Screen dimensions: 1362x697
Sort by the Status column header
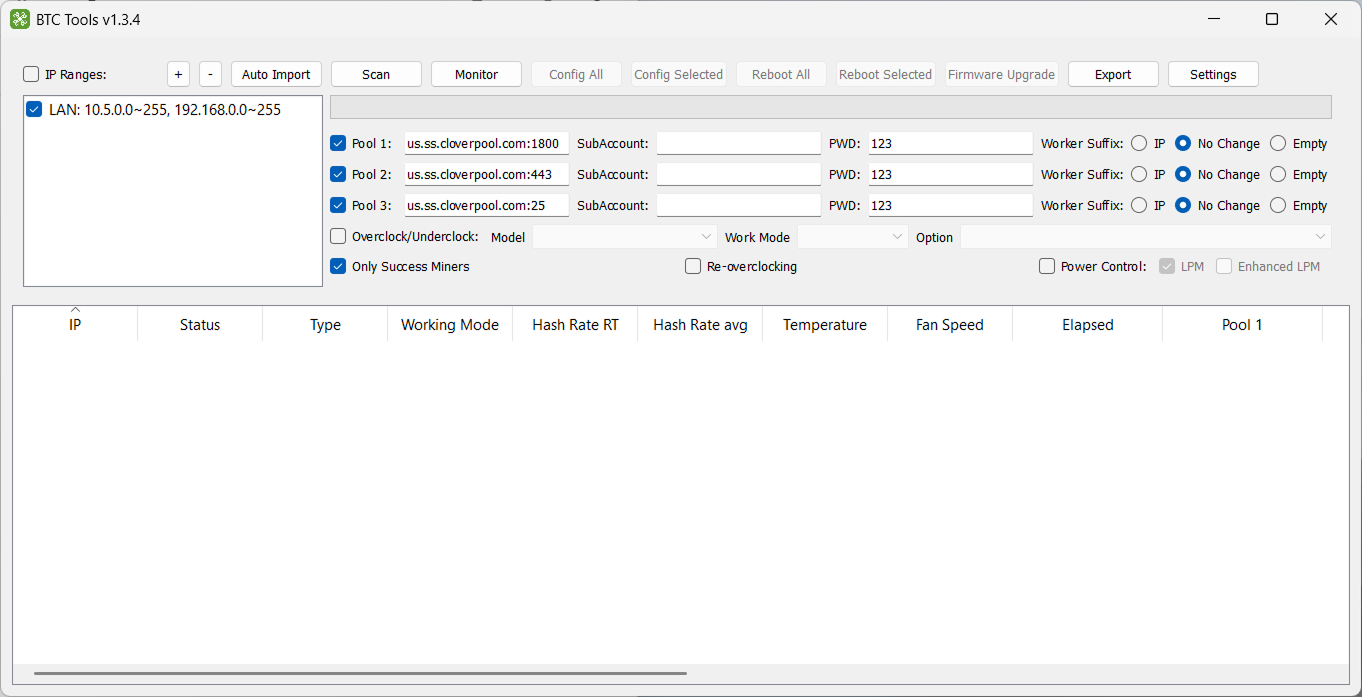coord(200,324)
